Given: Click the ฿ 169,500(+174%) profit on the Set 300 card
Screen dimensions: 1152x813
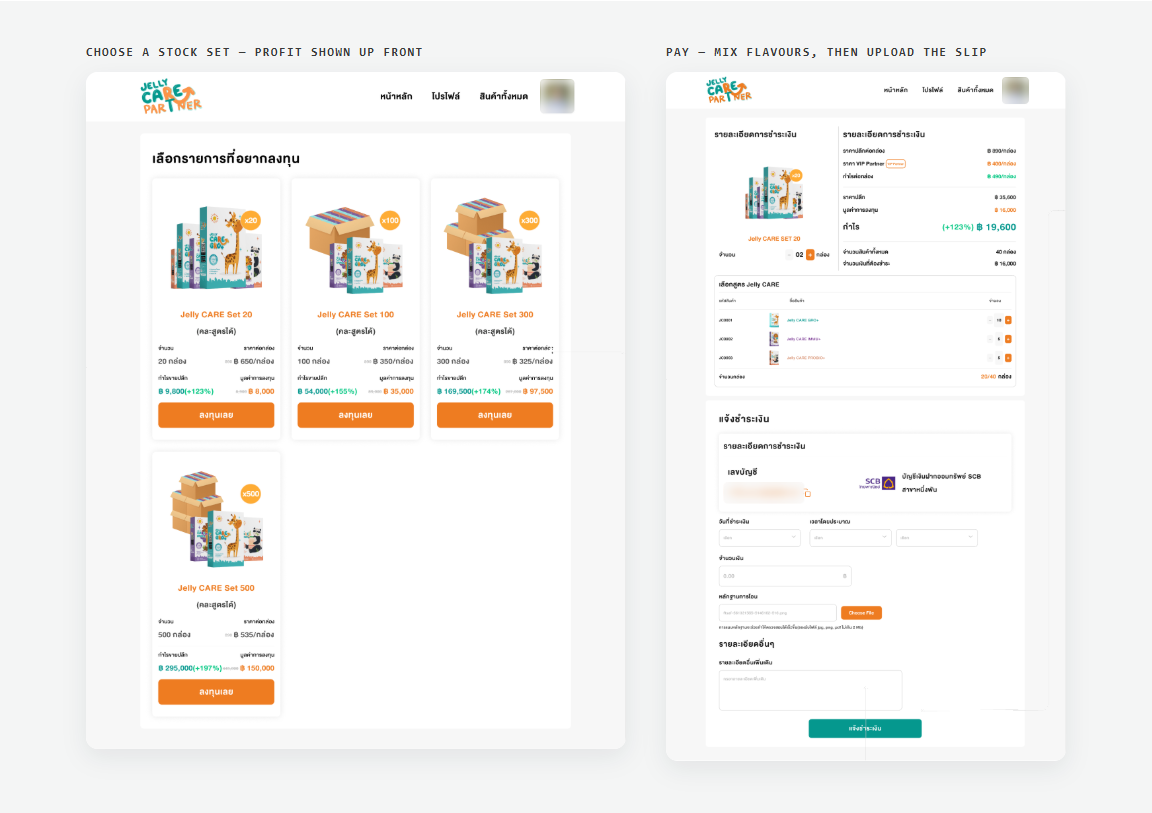Looking at the screenshot, I should (469, 391).
